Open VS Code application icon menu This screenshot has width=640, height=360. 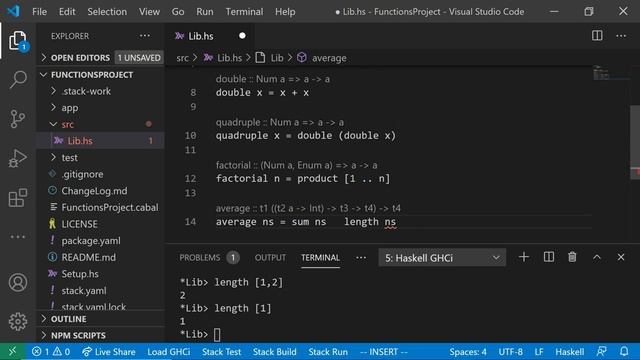click(x=13, y=11)
